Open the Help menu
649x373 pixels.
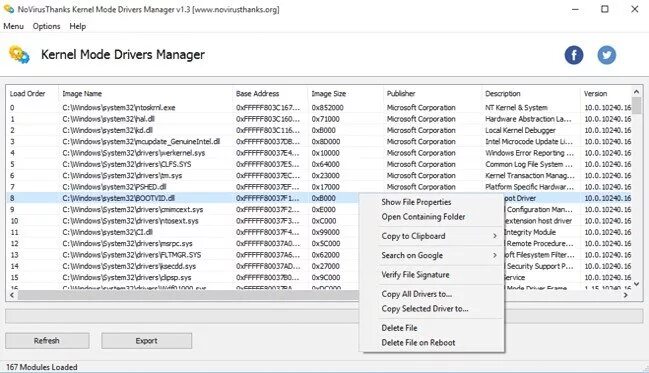coord(77,26)
